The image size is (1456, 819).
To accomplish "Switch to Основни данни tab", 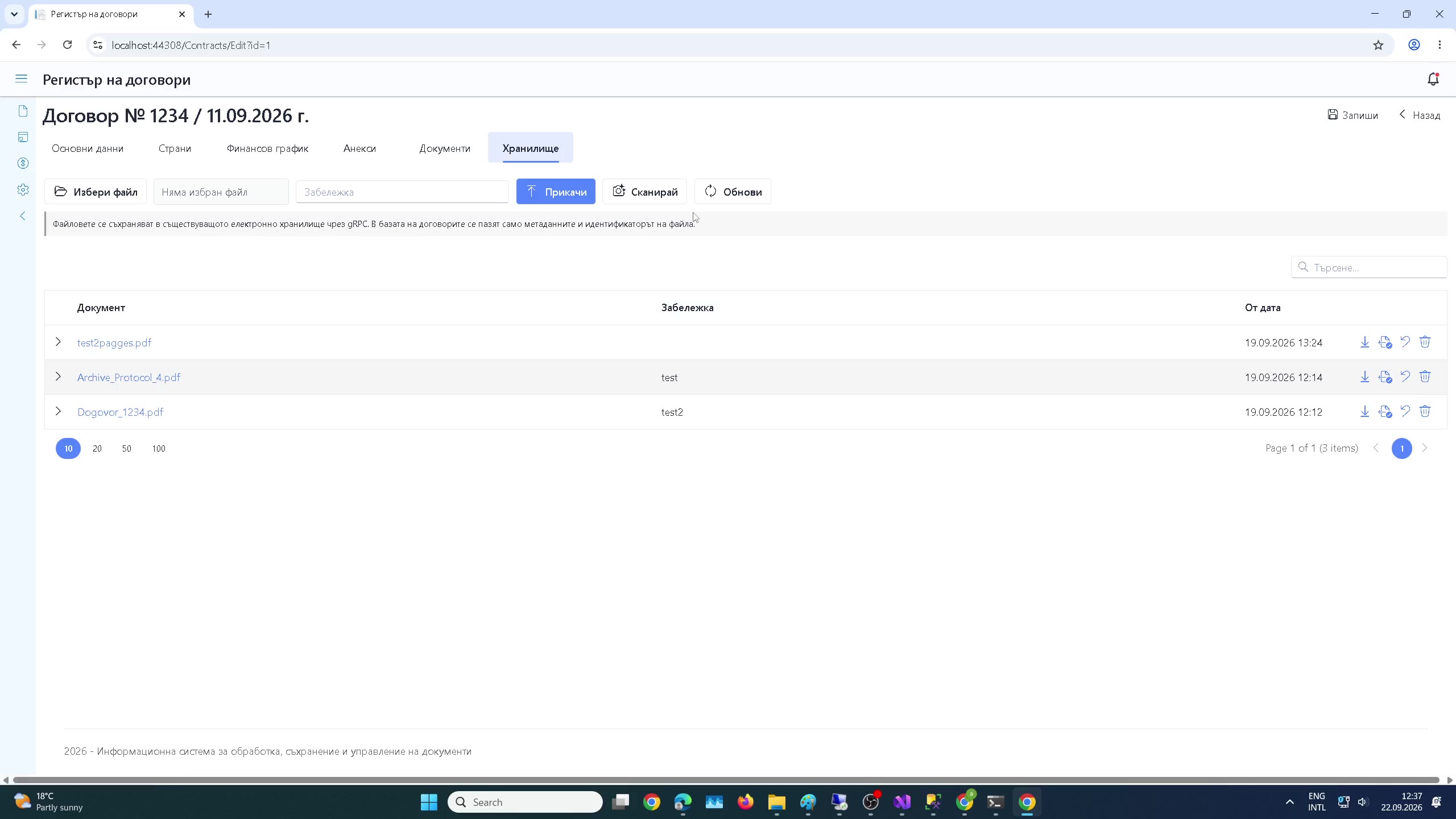I will (x=88, y=148).
